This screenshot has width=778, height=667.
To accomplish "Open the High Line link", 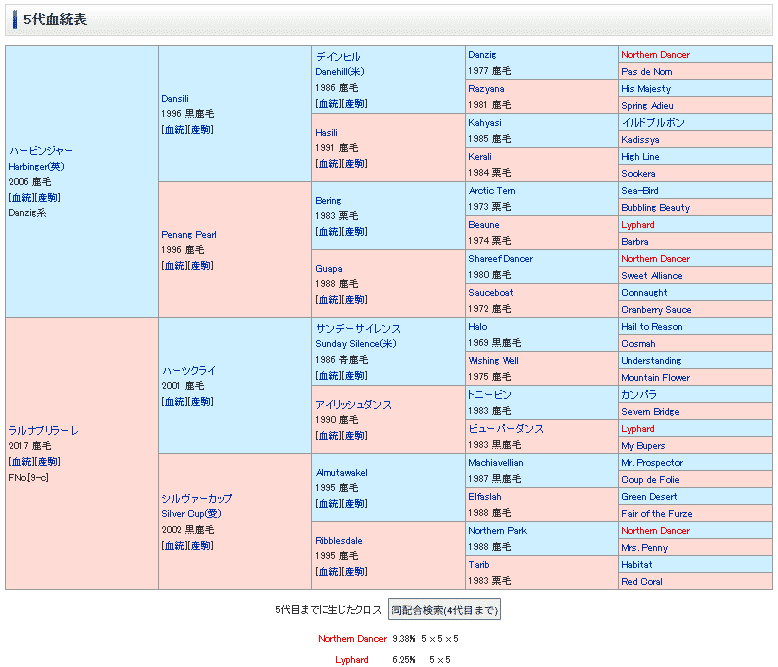I will [640, 157].
